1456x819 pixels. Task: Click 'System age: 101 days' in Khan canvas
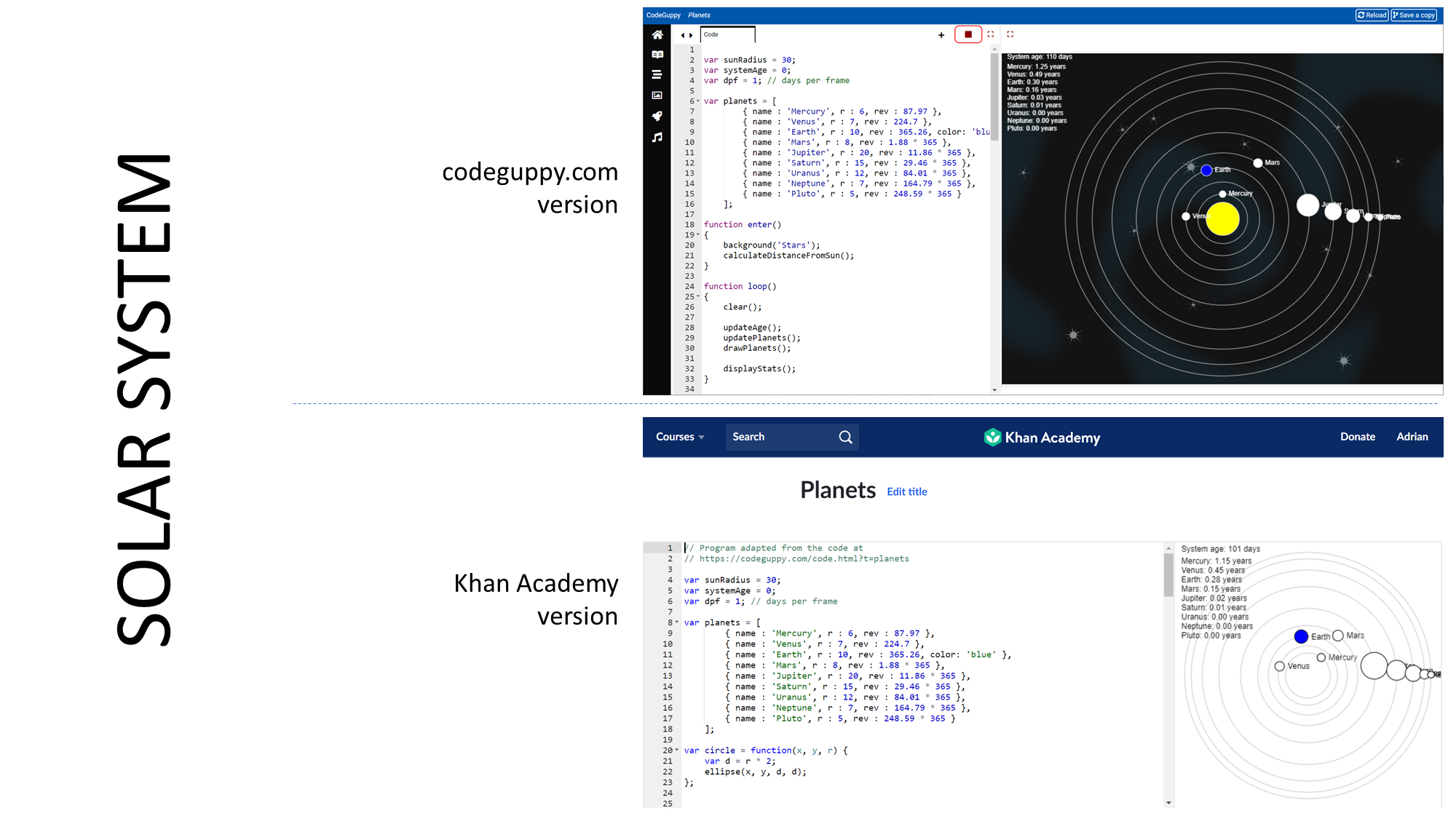pyautogui.click(x=1220, y=549)
